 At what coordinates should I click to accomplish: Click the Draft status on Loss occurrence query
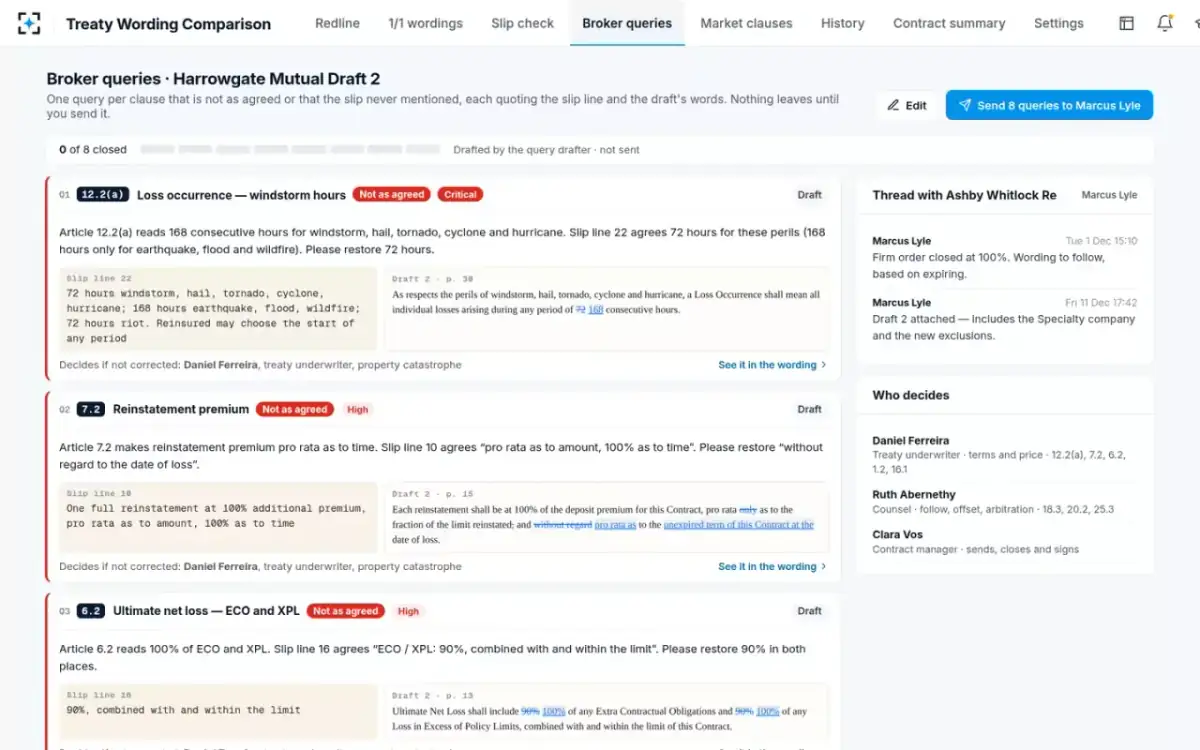pyautogui.click(x=809, y=195)
